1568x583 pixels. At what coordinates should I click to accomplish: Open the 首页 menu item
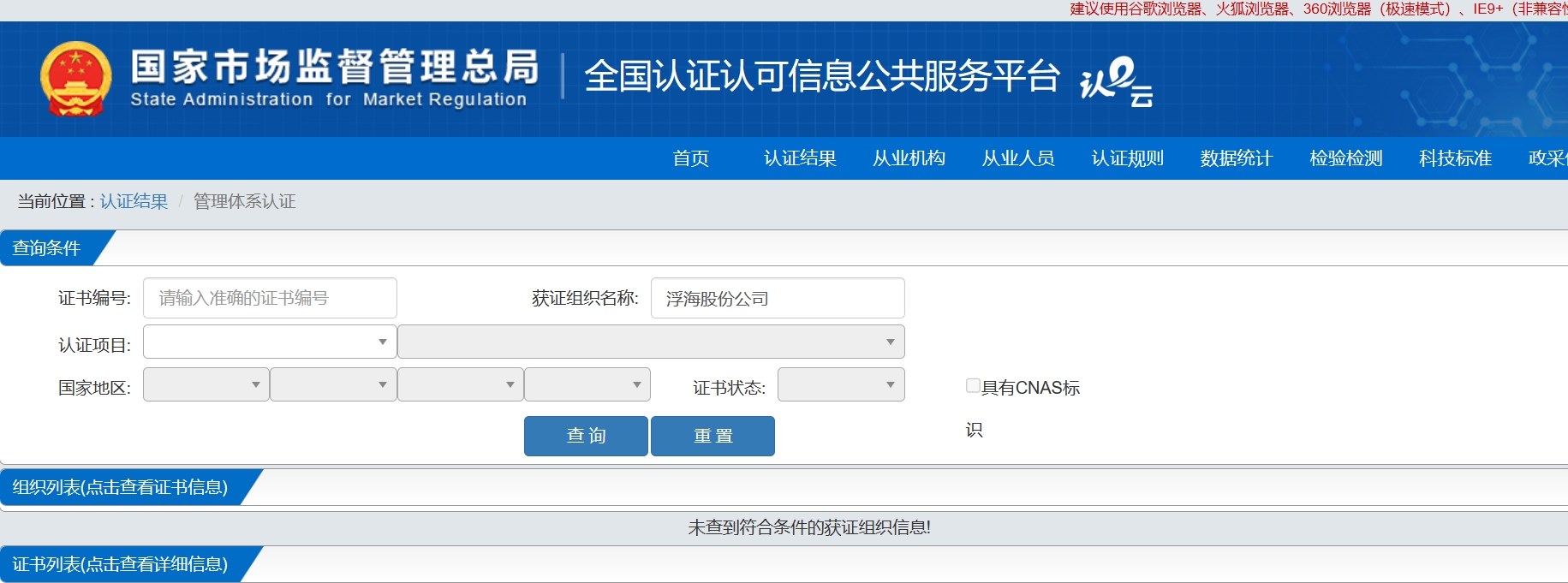pyautogui.click(x=690, y=158)
